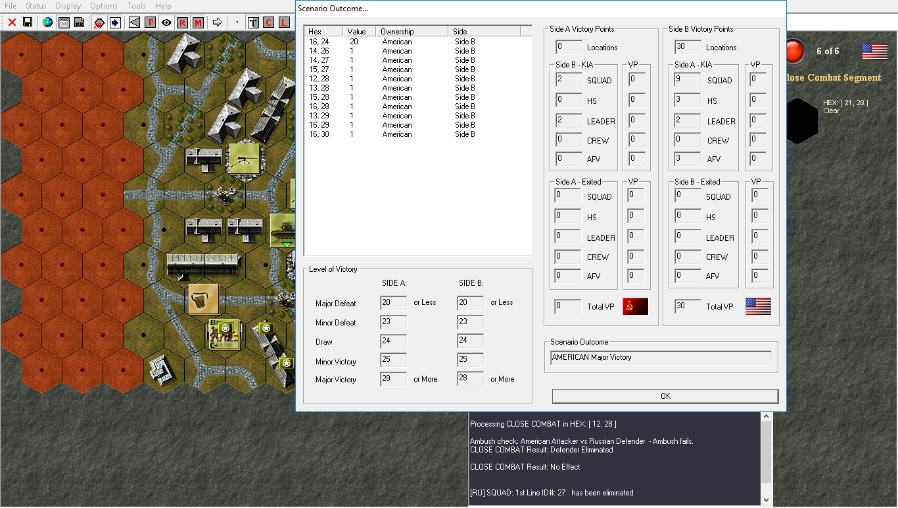Click the red hex icon in the toolbar
Viewport: 898px width, 508px height.
coord(99,22)
